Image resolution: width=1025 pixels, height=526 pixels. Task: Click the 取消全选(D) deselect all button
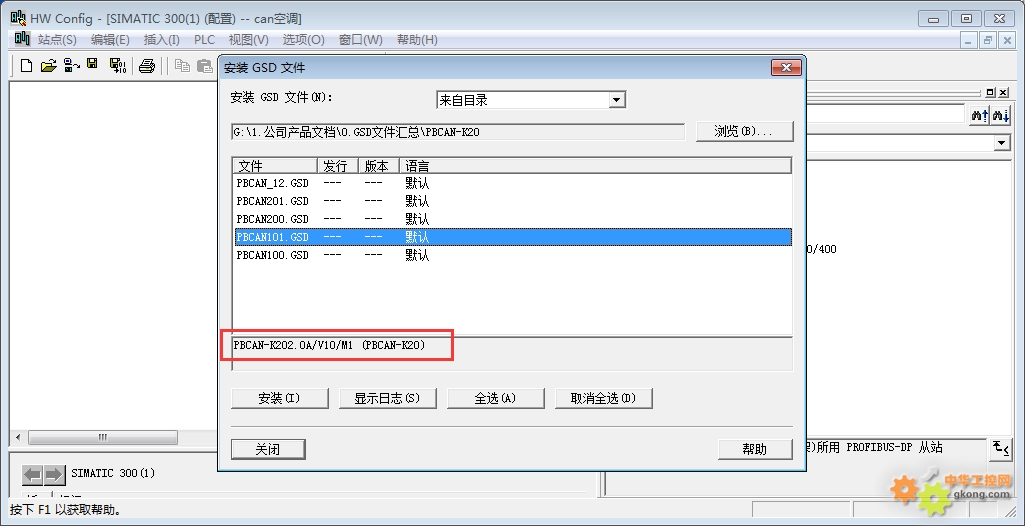click(x=603, y=398)
